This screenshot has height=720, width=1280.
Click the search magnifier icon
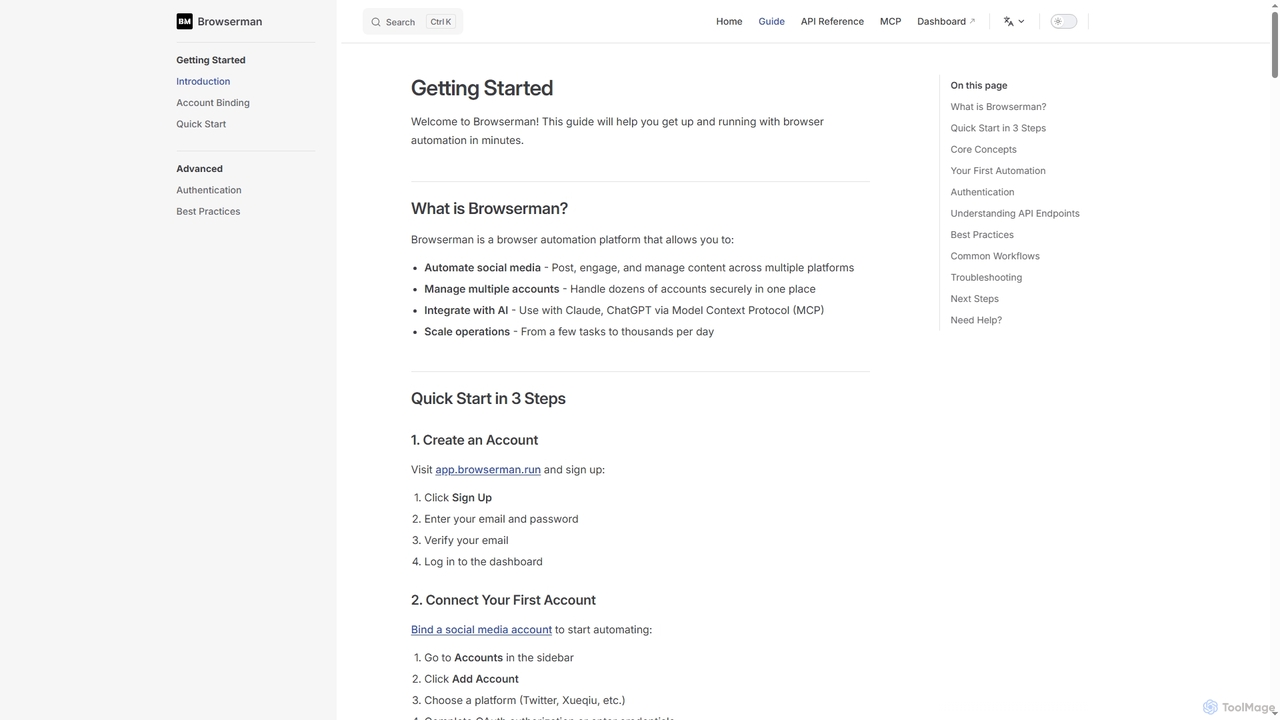pos(376,22)
